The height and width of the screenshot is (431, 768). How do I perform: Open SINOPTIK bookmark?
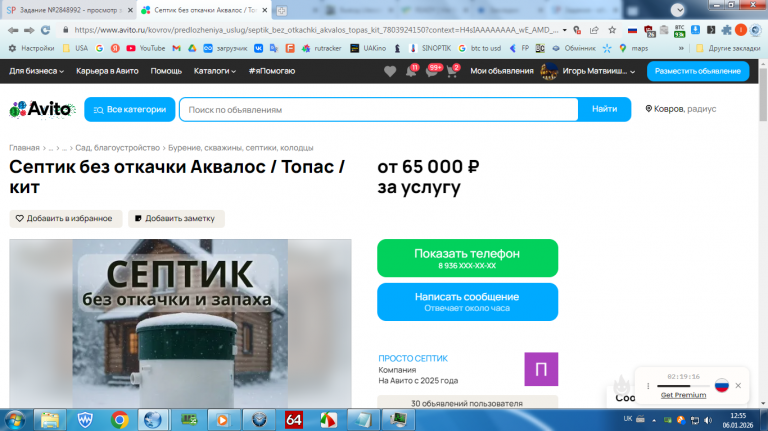[x=431, y=48]
